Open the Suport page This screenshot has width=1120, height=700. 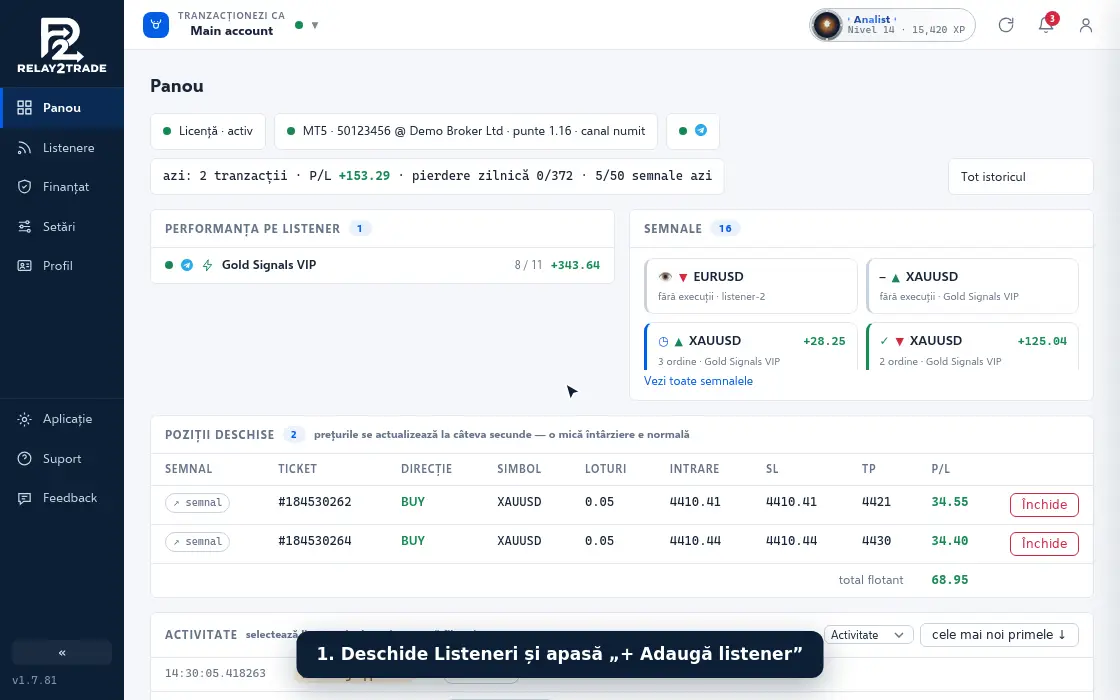point(61,459)
